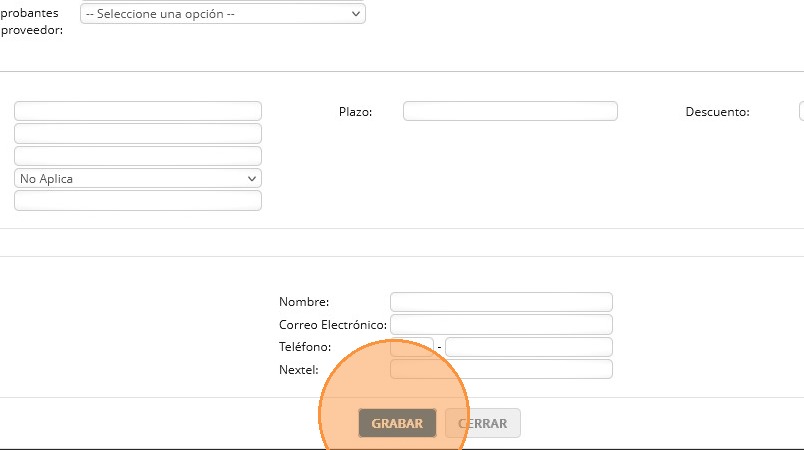
Task: Select the middle field above 'No Aplica'
Action: (137, 133)
